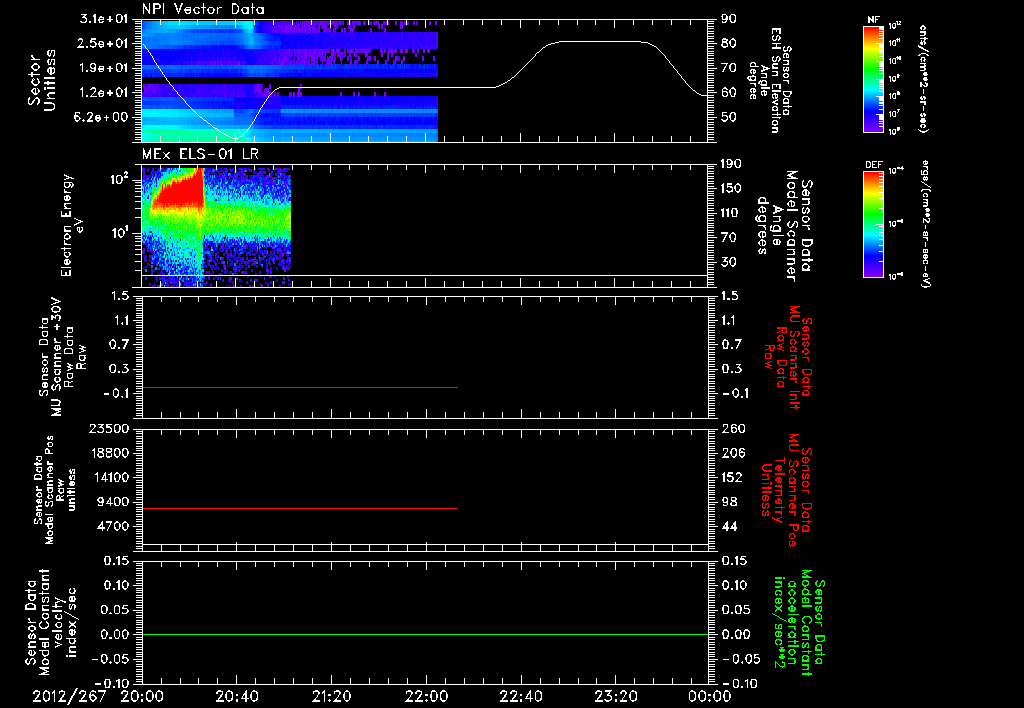This screenshot has width=1024, height=708.
Task: Click the NF flux color bar
Action: tap(873, 79)
